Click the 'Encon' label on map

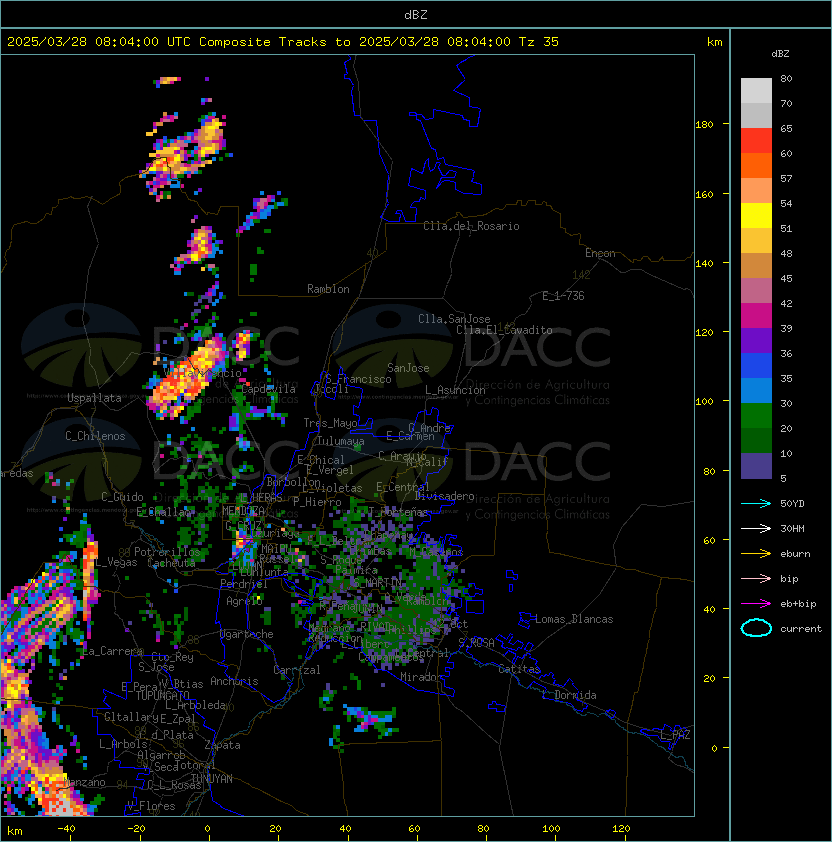[x=600, y=253]
